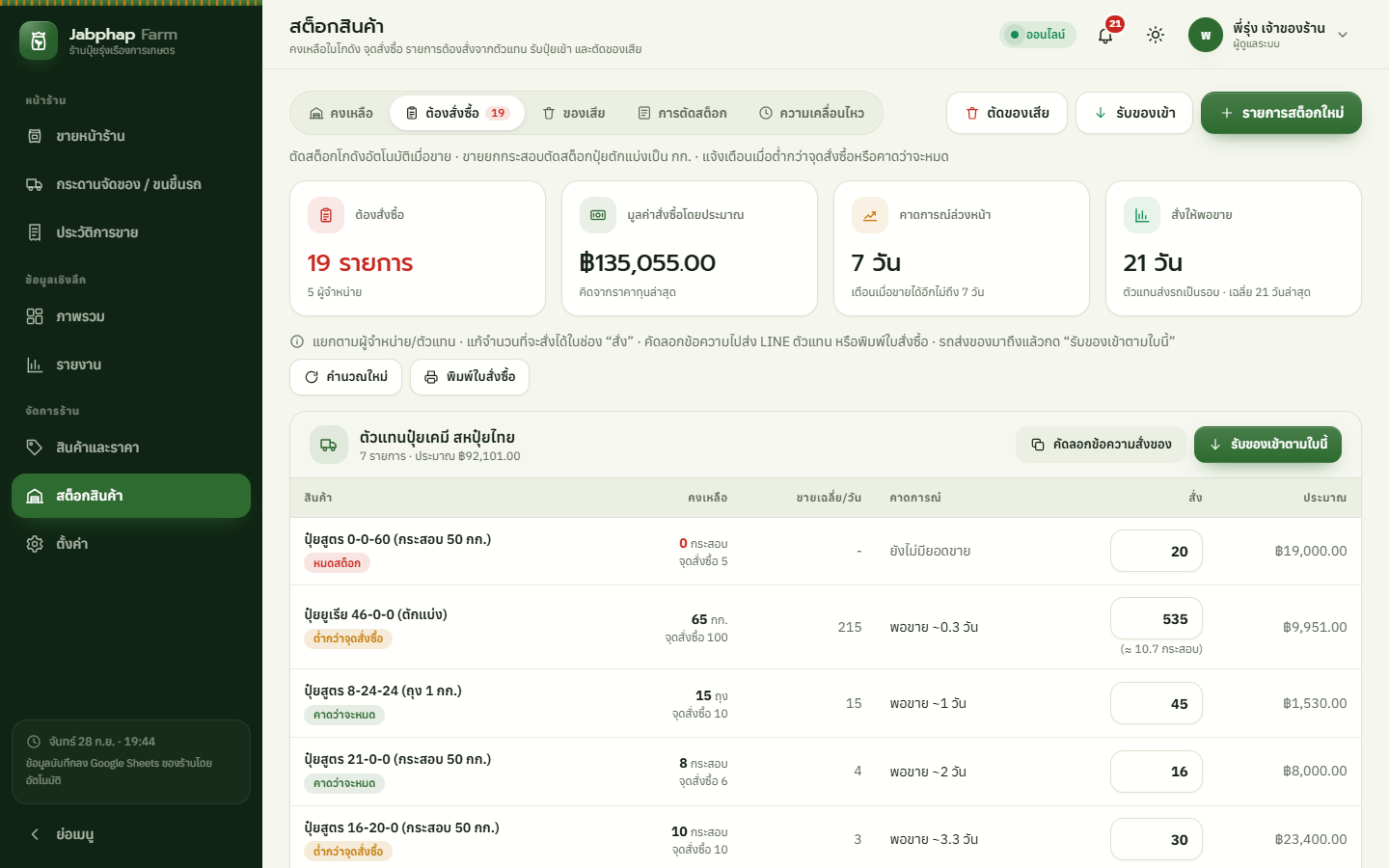
Task: Click รับของเข้าตามใบนี้ button
Action: 1267,445
